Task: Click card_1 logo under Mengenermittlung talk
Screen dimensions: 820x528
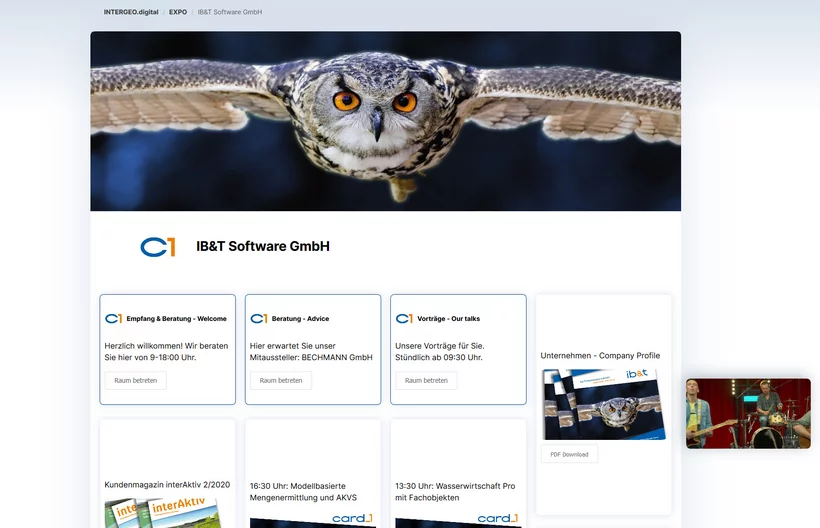Action: tap(352, 518)
